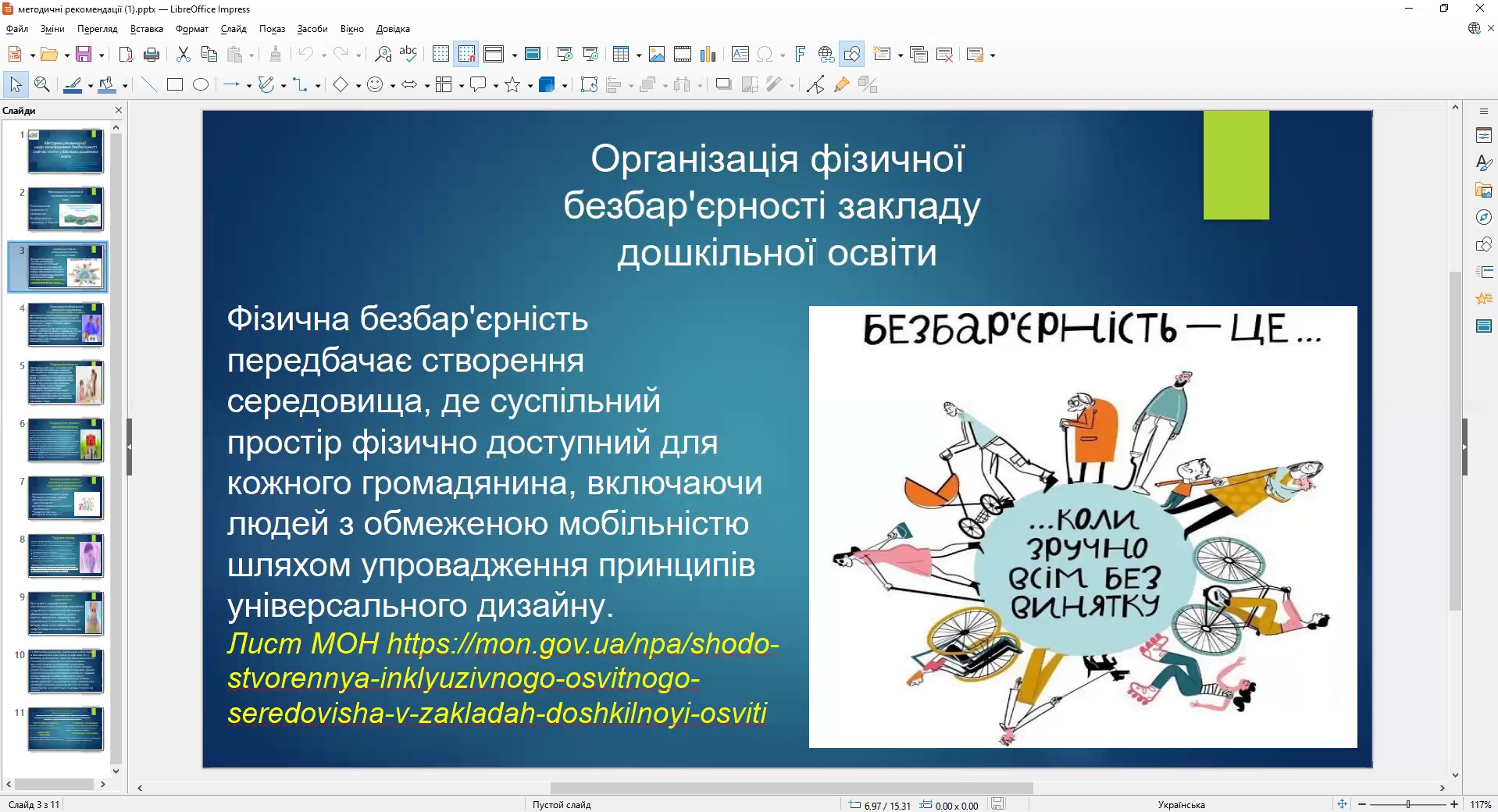Insert a chart

(x=708, y=54)
